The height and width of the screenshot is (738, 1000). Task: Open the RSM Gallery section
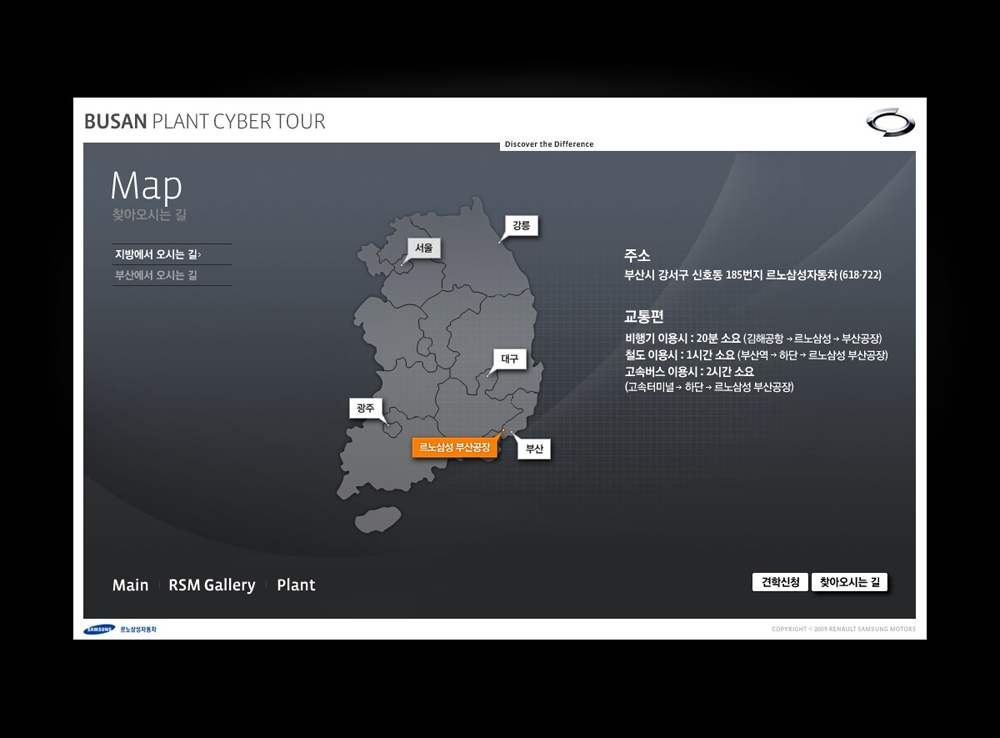[212, 585]
